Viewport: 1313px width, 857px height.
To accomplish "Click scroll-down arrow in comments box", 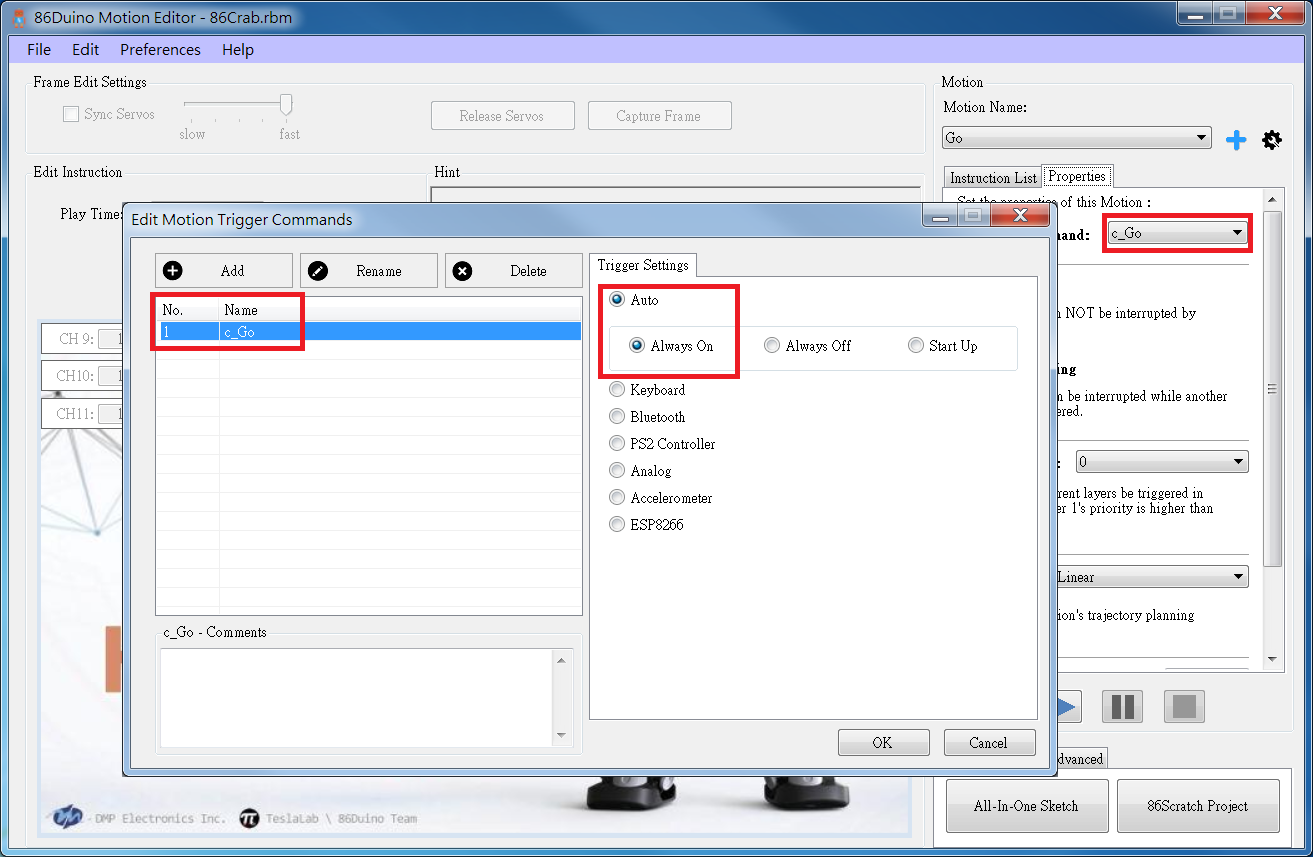I will [x=561, y=736].
